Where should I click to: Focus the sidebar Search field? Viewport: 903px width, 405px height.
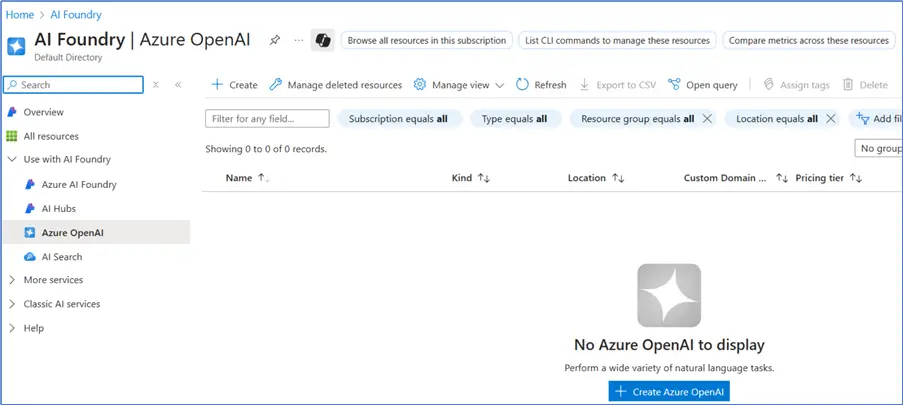[73, 85]
